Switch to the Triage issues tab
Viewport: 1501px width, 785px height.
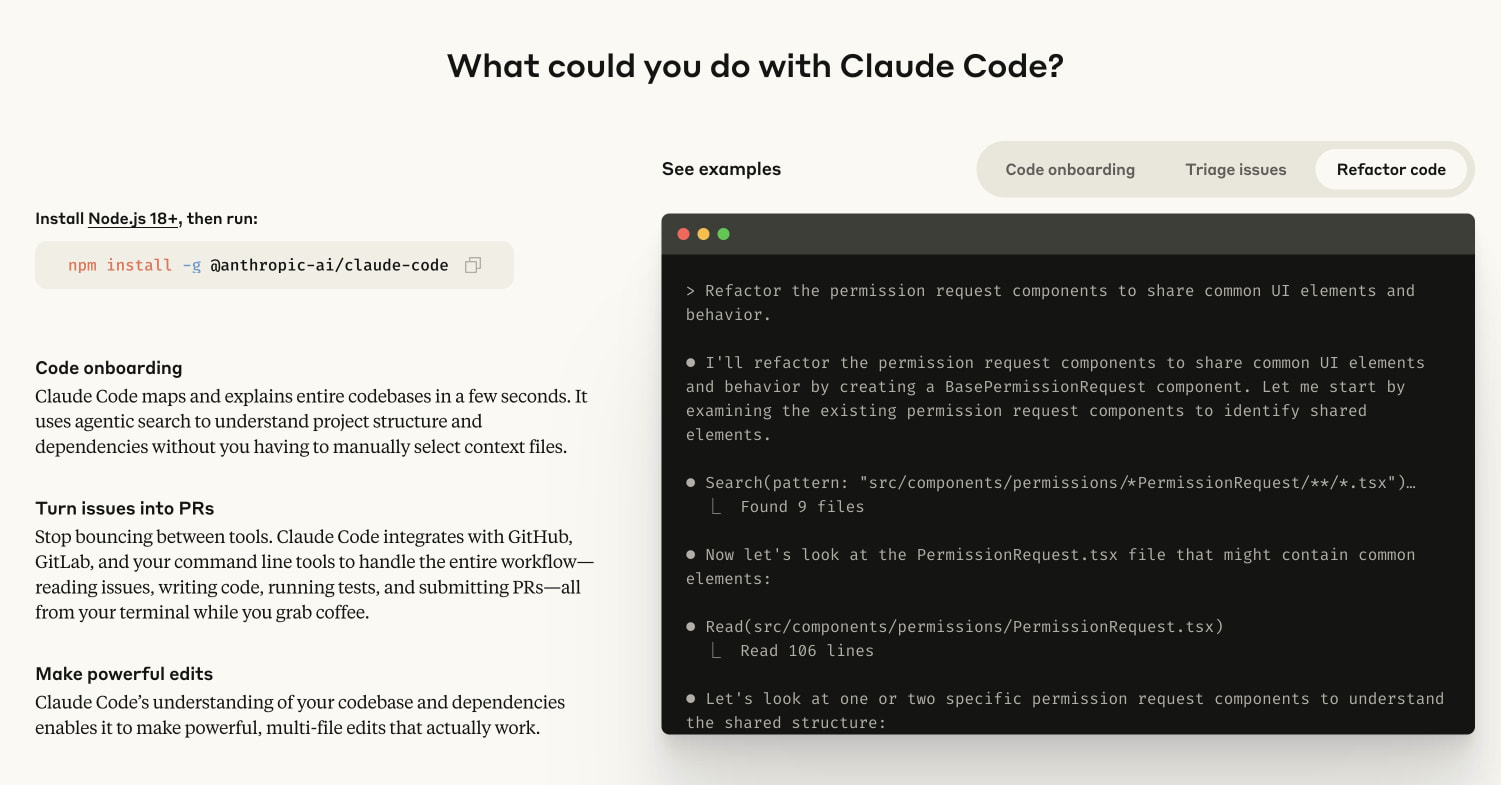(x=1236, y=170)
